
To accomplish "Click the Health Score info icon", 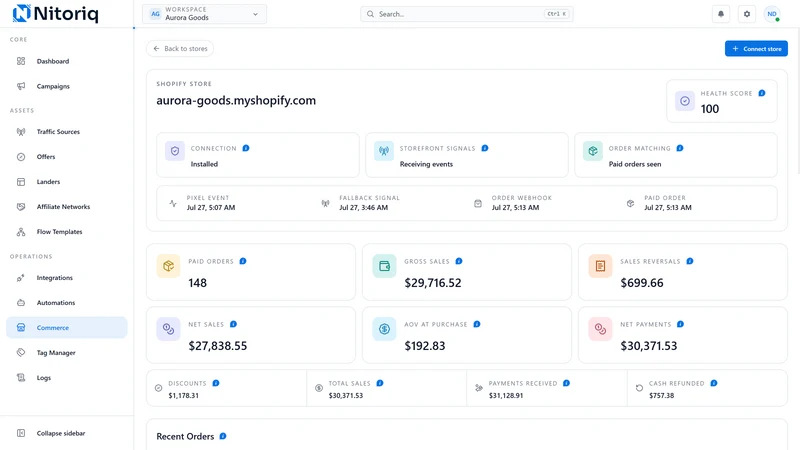I will 762,93.
